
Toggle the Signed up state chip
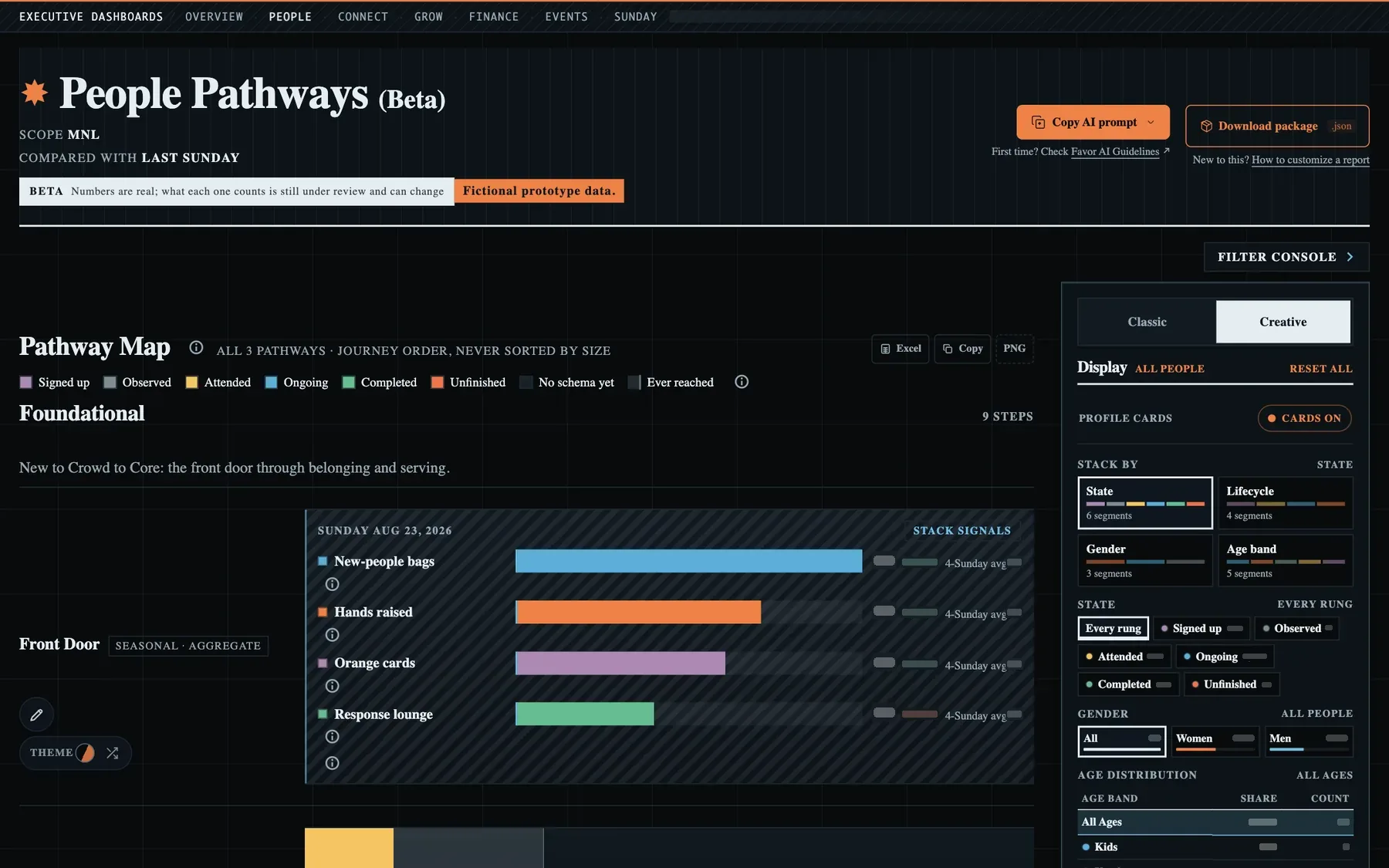pyautogui.click(x=1201, y=628)
